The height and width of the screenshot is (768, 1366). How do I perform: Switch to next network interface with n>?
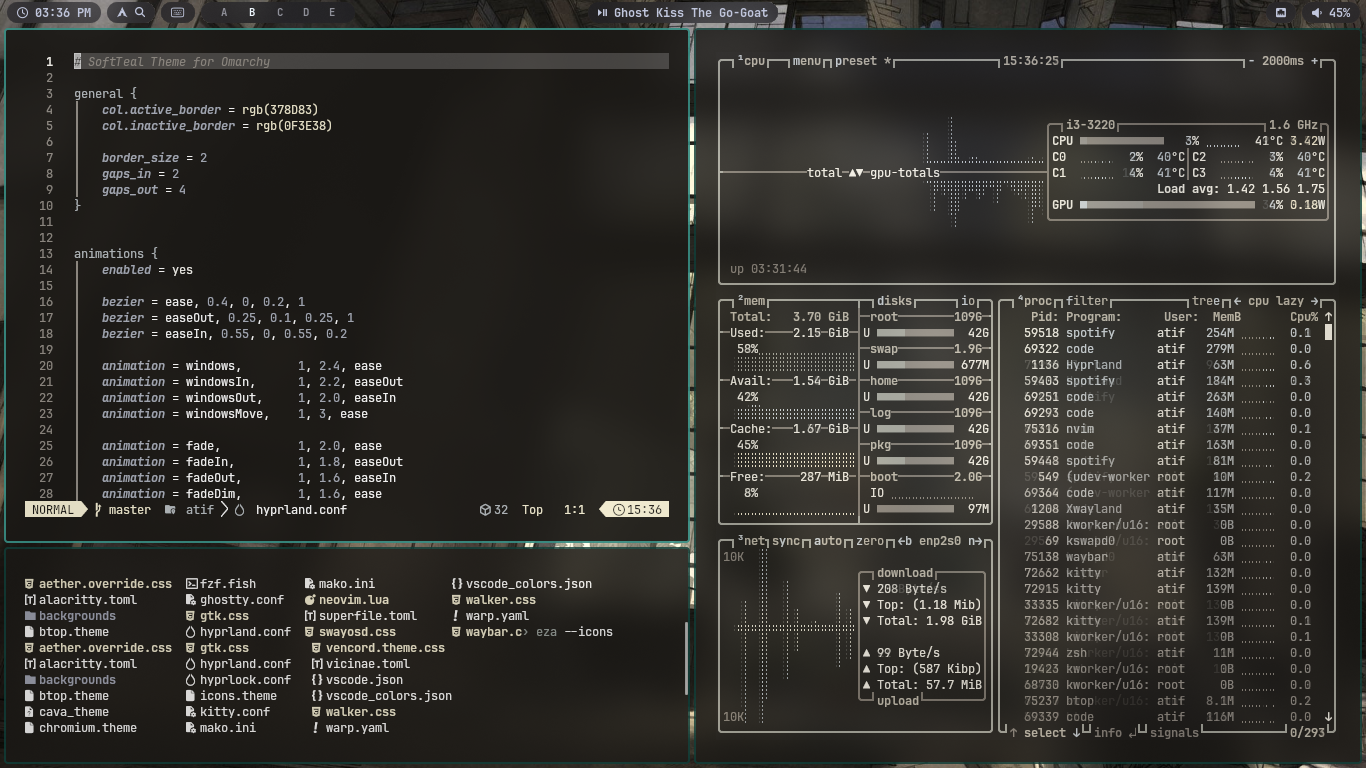click(x=975, y=541)
